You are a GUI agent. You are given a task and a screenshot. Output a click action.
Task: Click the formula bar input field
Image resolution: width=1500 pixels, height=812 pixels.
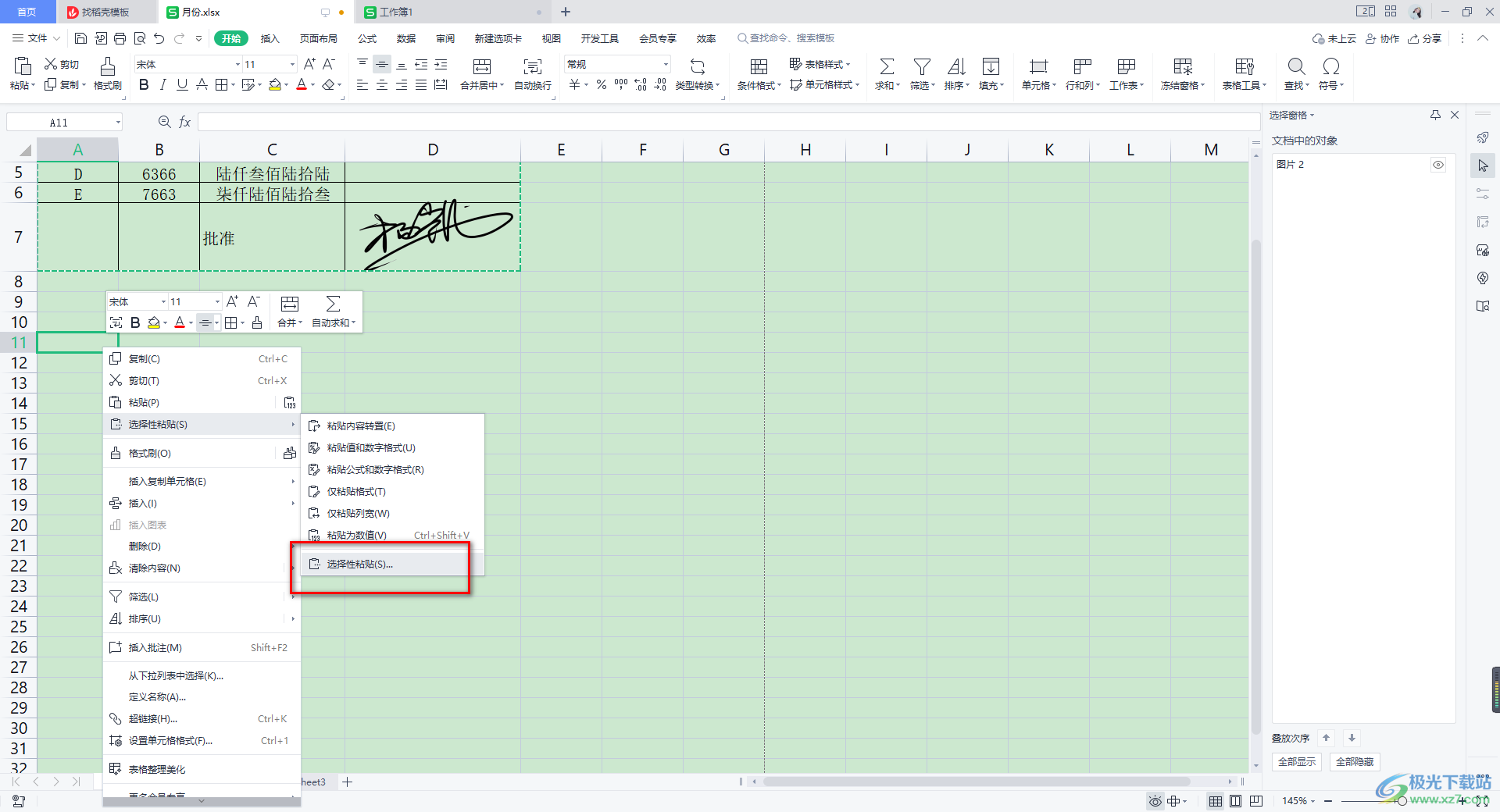click(x=728, y=122)
